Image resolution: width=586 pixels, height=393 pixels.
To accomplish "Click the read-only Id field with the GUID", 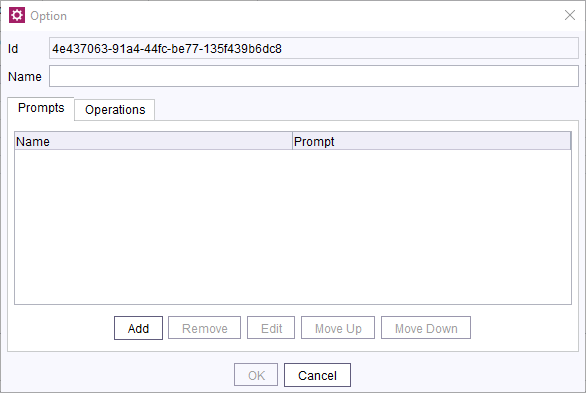I will click(x=314, y=48).
